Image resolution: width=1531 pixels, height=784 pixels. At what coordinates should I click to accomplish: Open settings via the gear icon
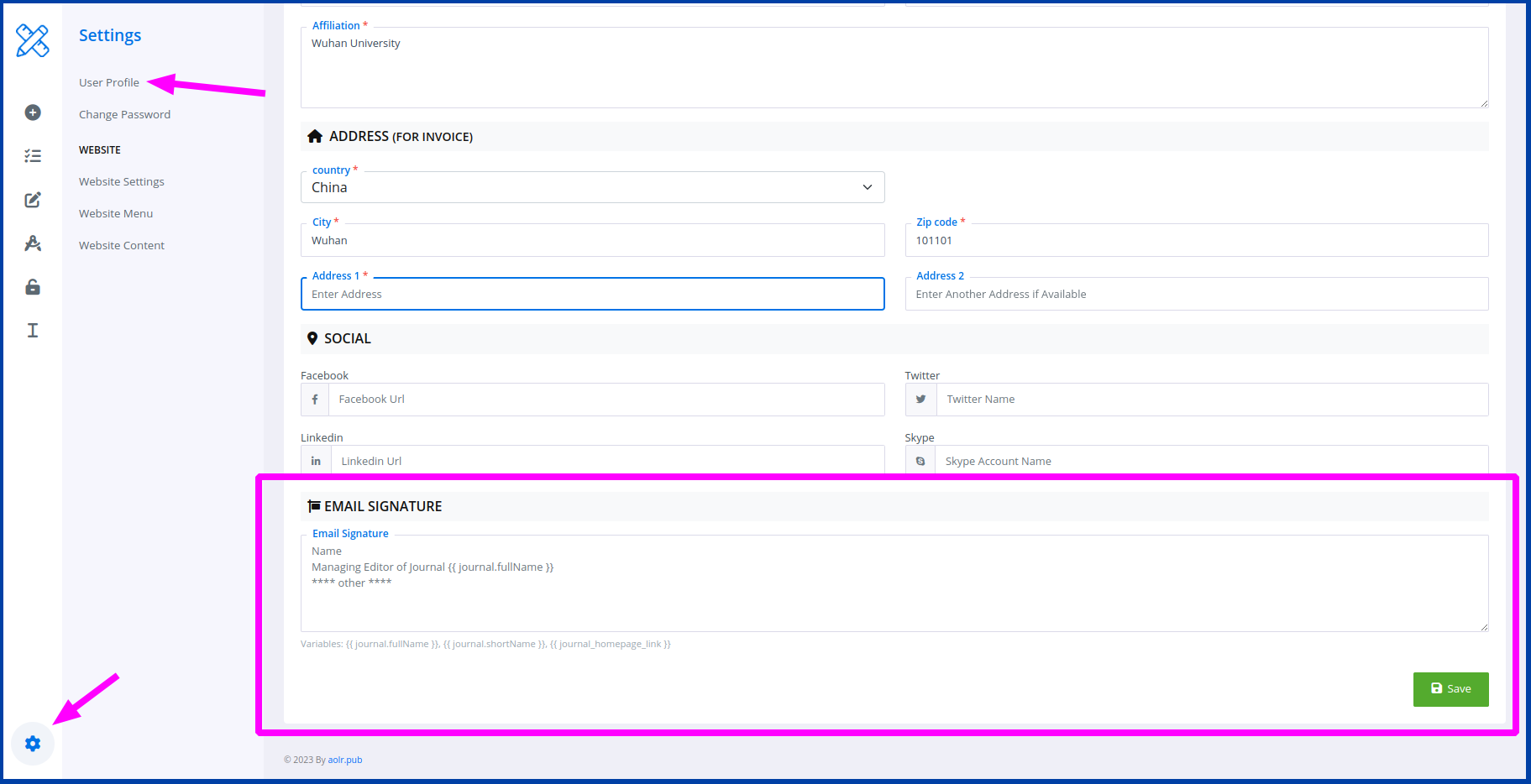33,744
